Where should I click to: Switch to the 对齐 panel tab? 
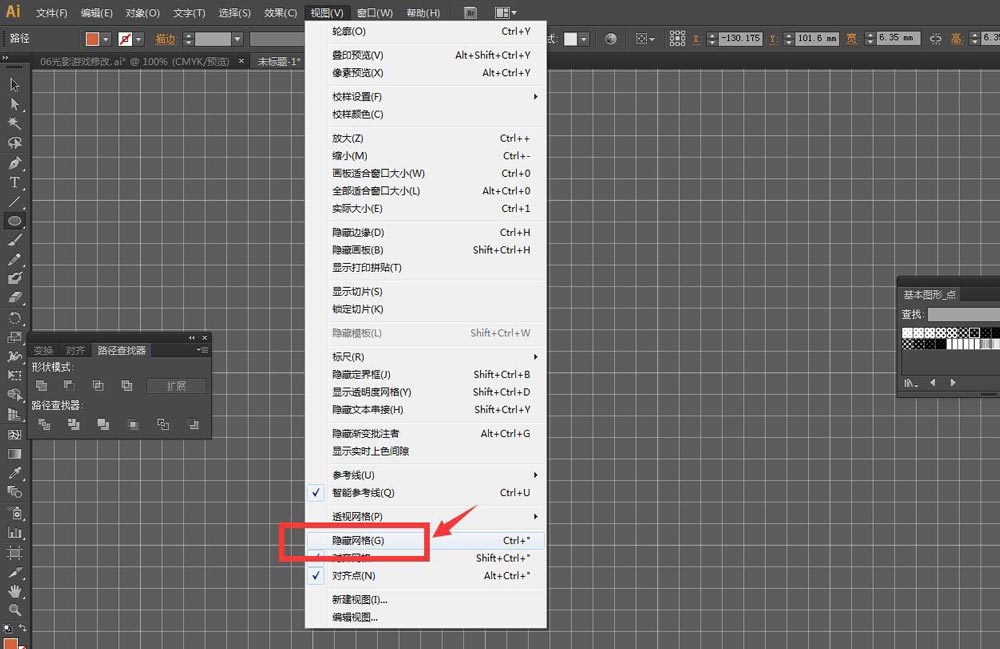pos(74,349)
